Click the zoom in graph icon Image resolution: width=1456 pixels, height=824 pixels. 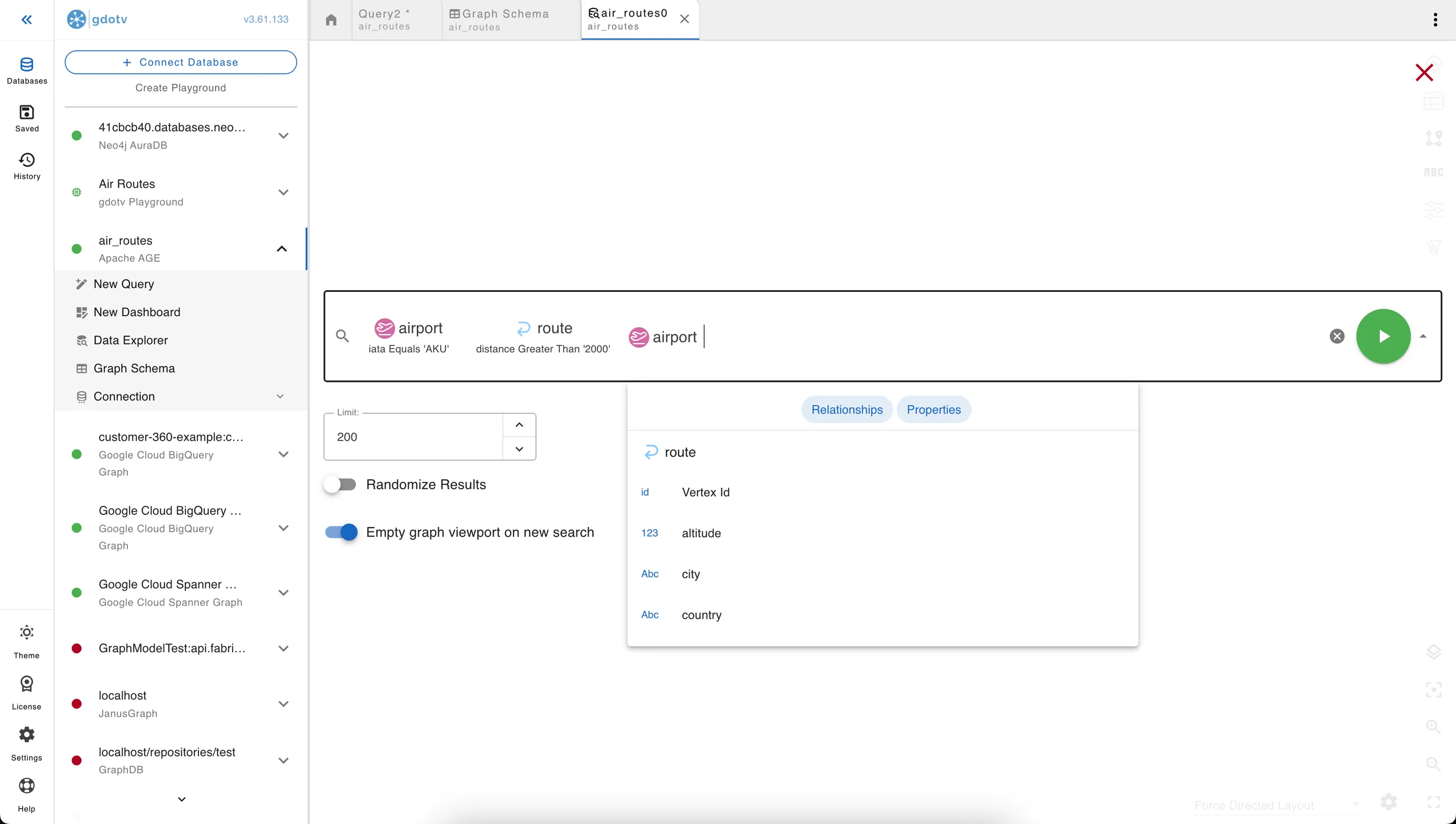(1433, 727)
